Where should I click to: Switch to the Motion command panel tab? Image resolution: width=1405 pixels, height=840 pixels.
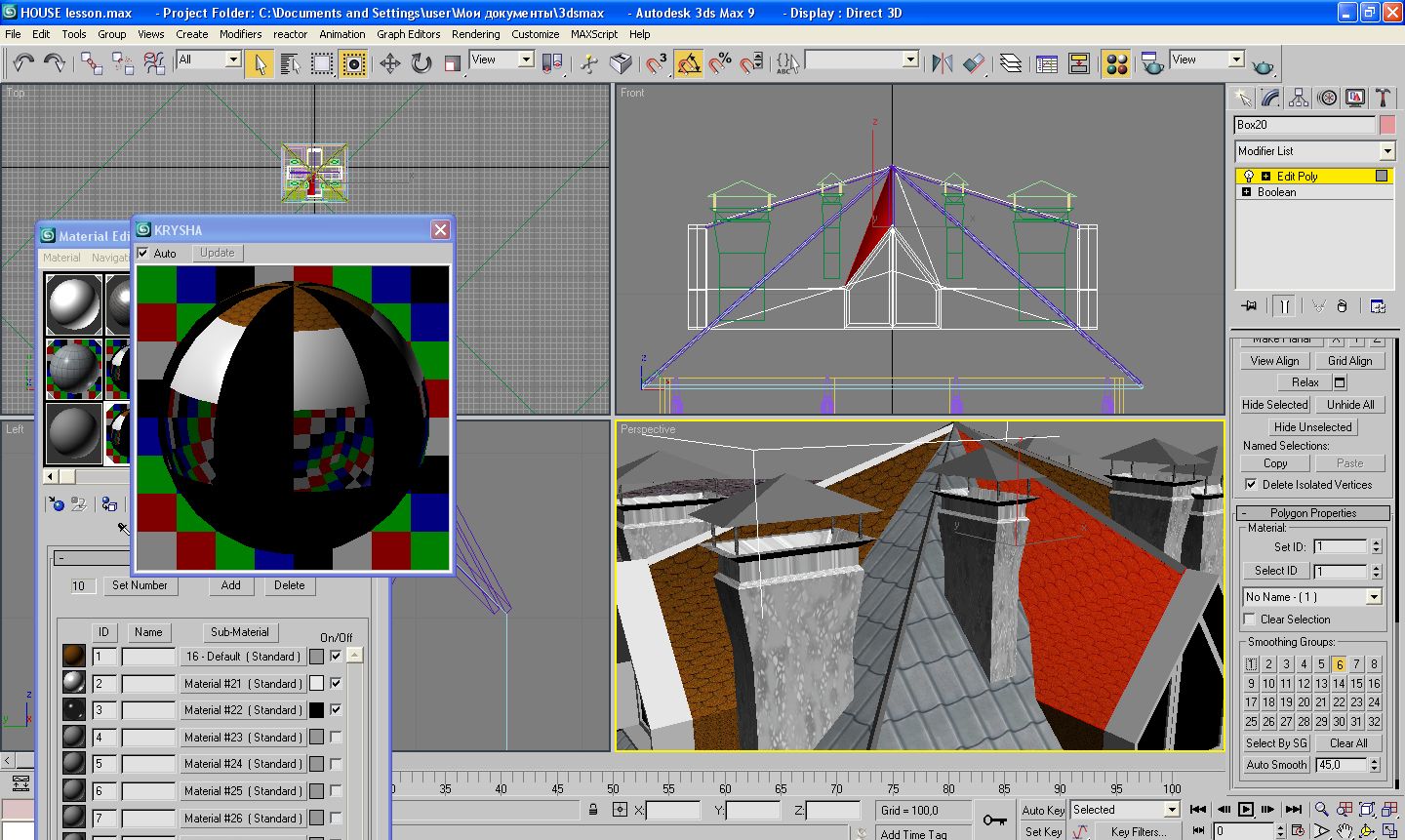pyautogui.click(x=1327, y=97)
